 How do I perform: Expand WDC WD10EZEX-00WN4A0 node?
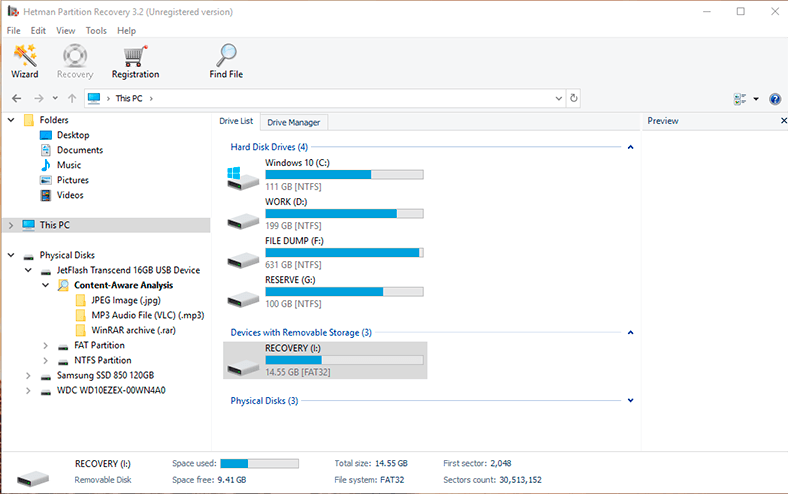click(28, 390)
